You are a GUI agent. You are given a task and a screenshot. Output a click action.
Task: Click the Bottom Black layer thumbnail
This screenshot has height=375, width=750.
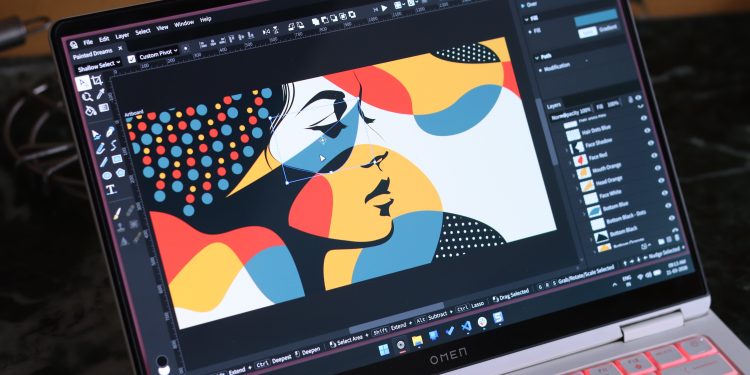[601, 236]
